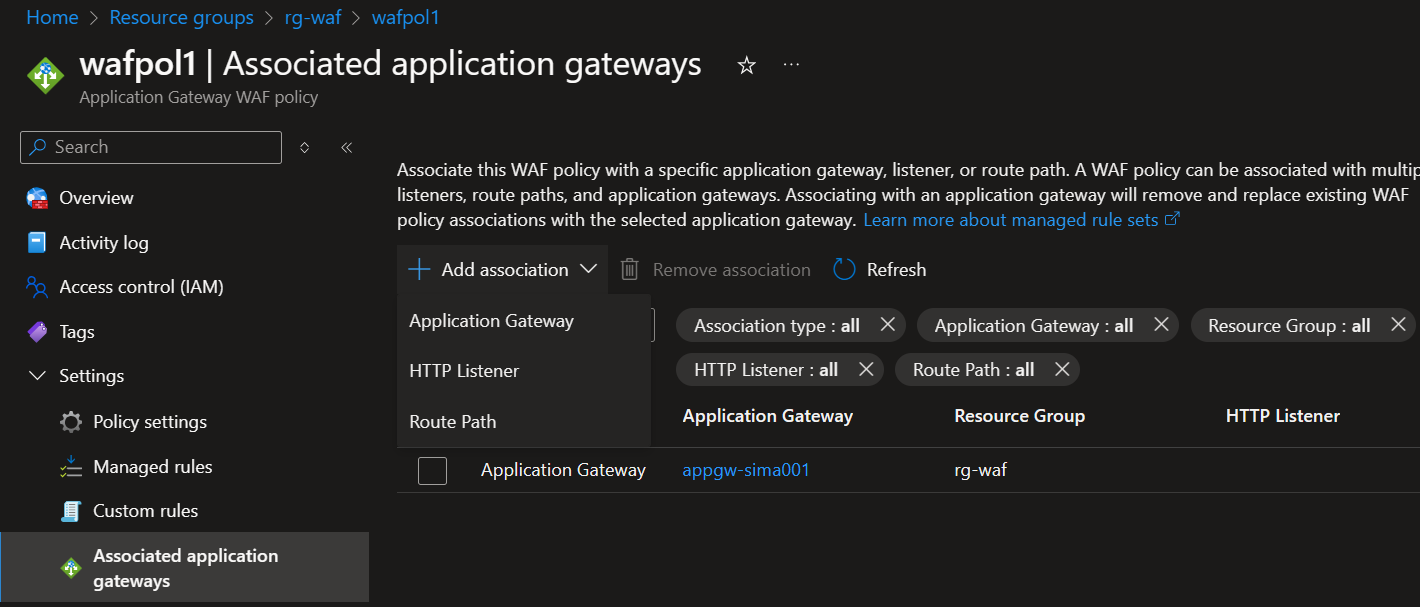Image resolution: width=1420 pixels, height=607 pixels.
Task: Remove the HTTP Listener filter with X
Action: click(866, 370)
